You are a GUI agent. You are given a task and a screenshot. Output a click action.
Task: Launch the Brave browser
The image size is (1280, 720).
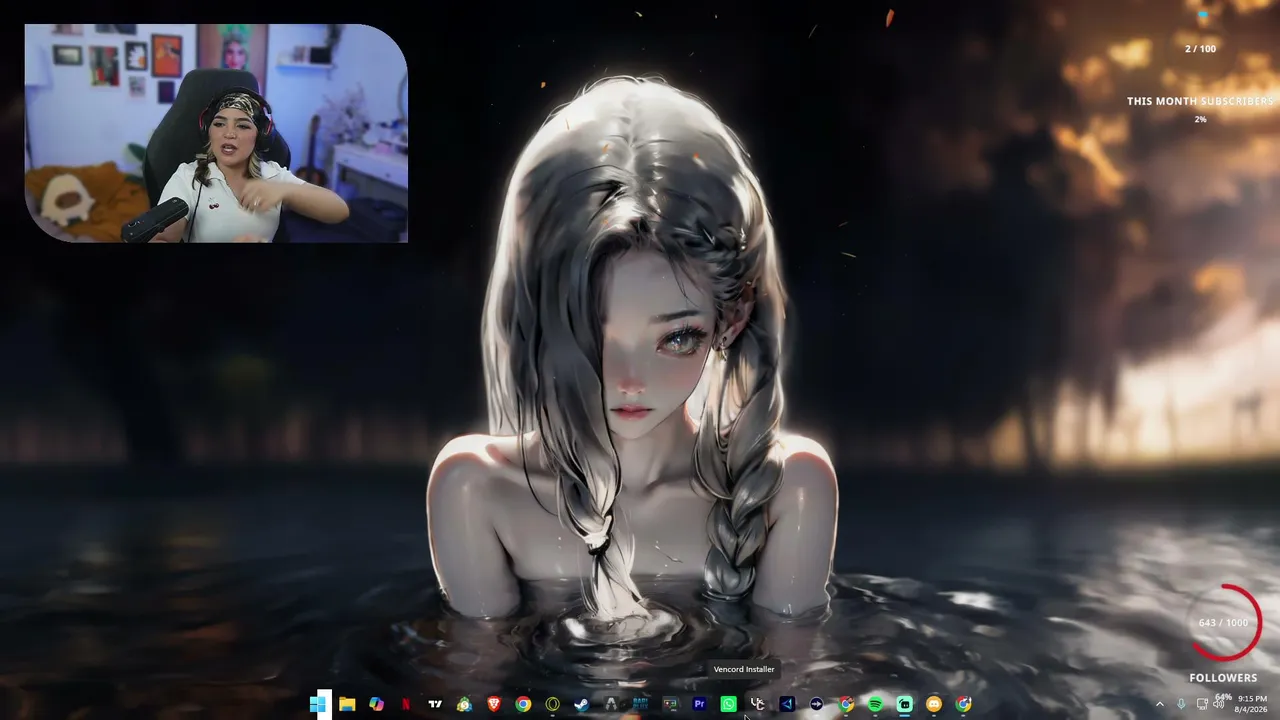pyautogui.click(x=494, y=704)
